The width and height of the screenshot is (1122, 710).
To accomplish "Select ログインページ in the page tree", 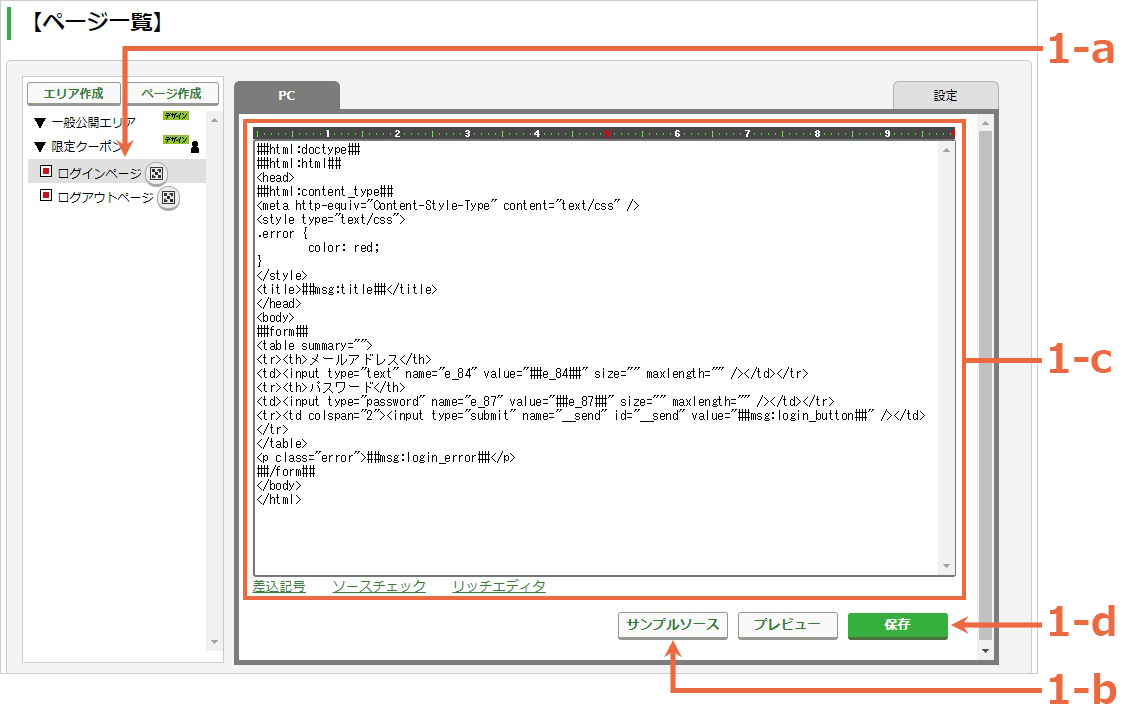I will 99,173.
